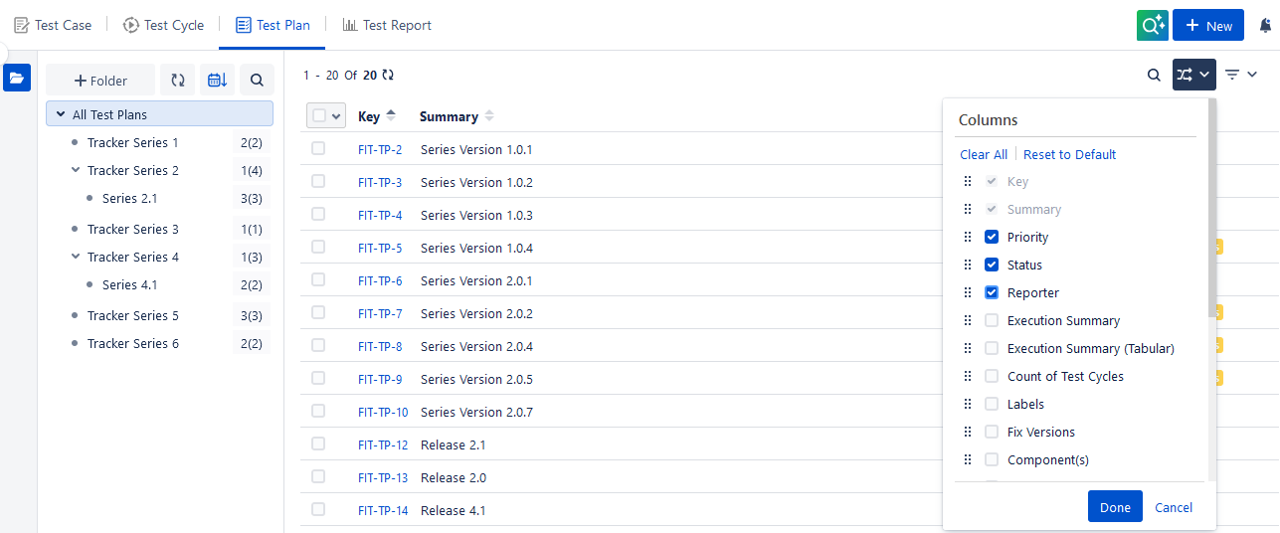Click the Reset to Default link
The image size is (1280, 533).
[1069, 154]
